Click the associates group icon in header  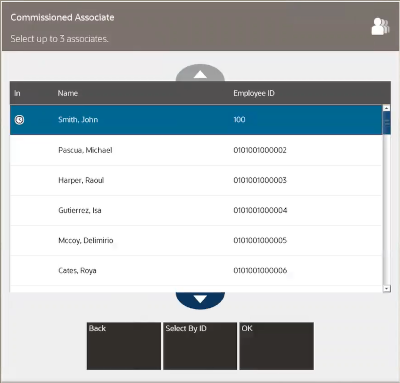380,27
